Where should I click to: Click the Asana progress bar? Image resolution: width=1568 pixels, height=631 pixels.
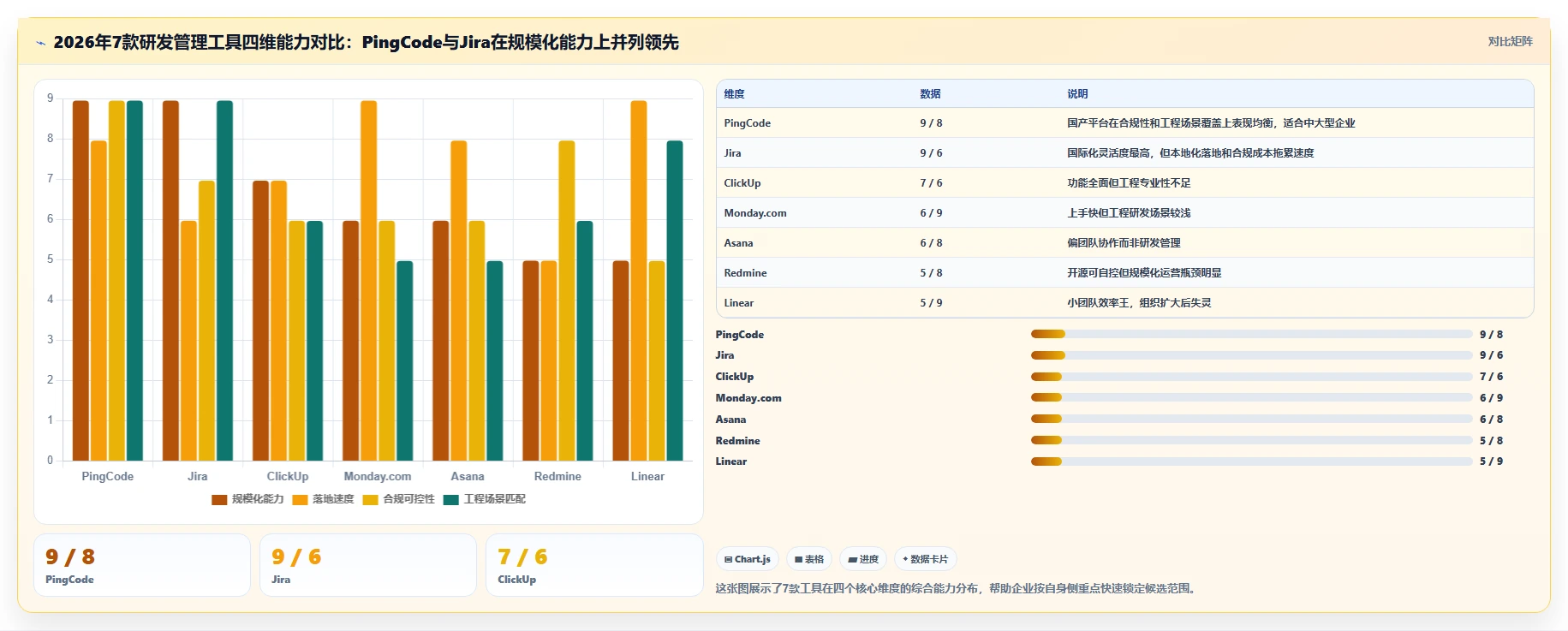coord(1251,419)
